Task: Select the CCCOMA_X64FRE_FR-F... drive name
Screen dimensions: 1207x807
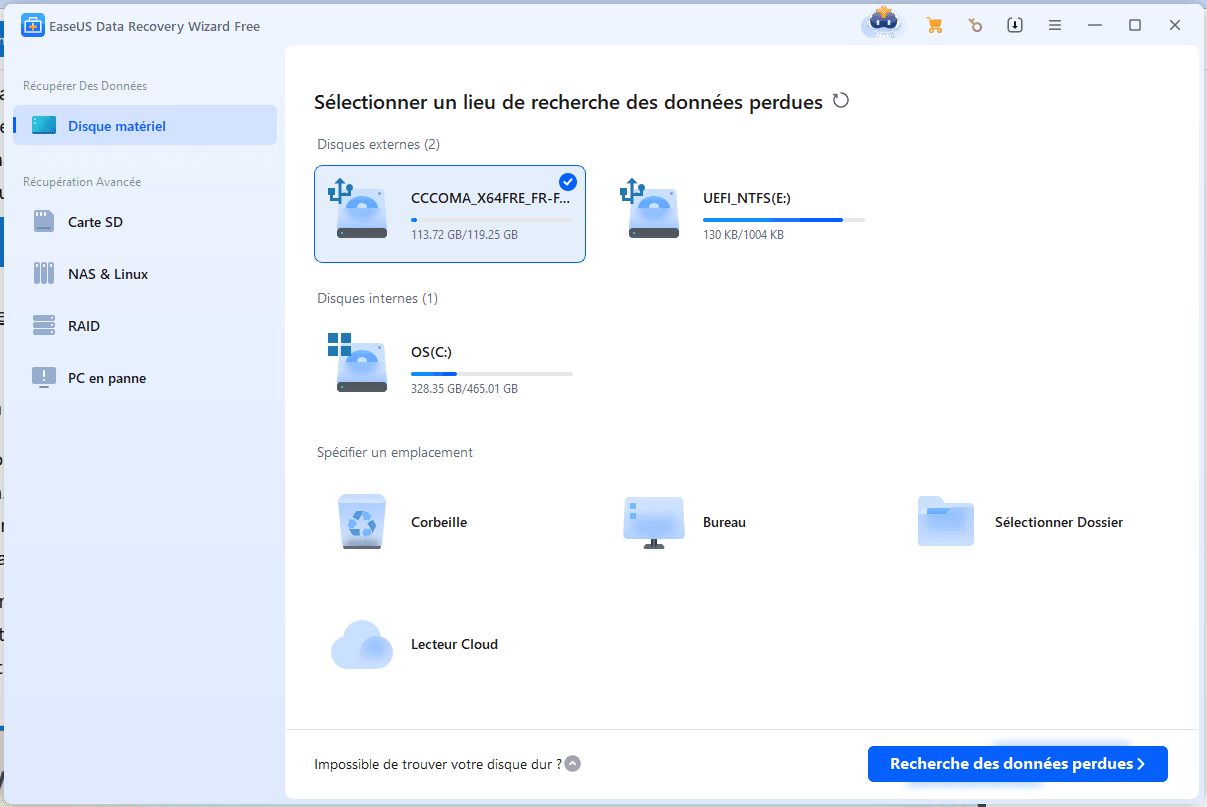Action: 491,198
